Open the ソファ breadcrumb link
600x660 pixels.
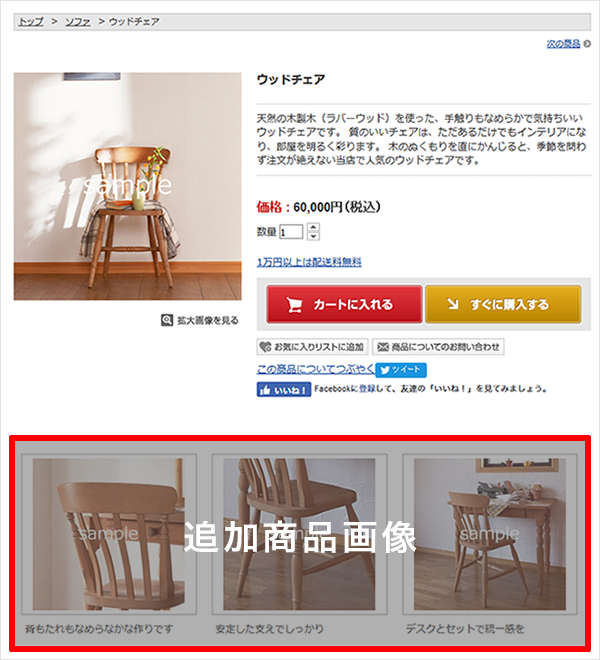[77, 21]
